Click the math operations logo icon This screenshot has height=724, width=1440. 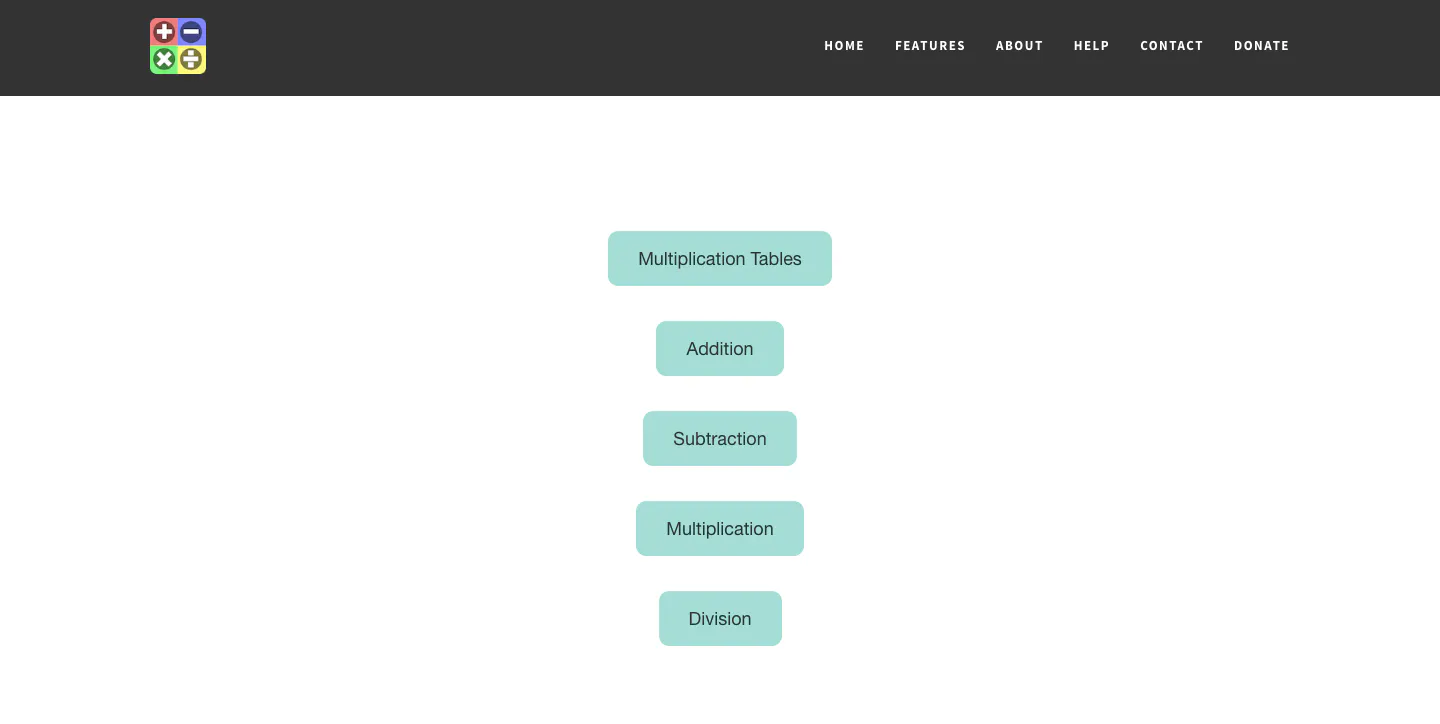coord(178,46)
